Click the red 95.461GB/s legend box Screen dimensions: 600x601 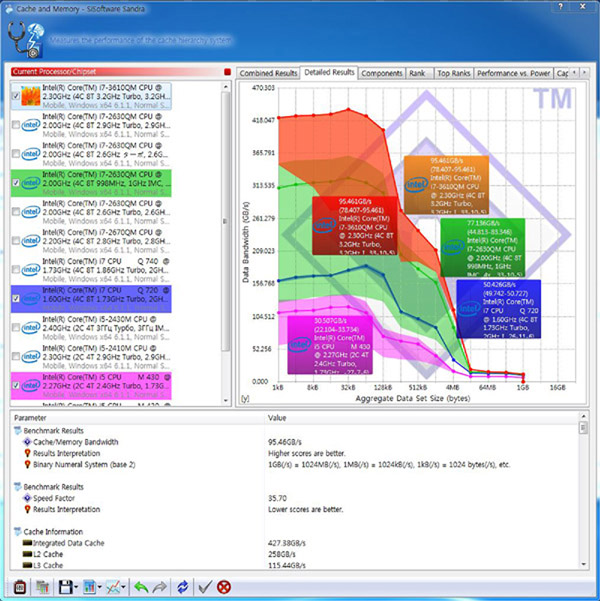[x=355, y=225]
